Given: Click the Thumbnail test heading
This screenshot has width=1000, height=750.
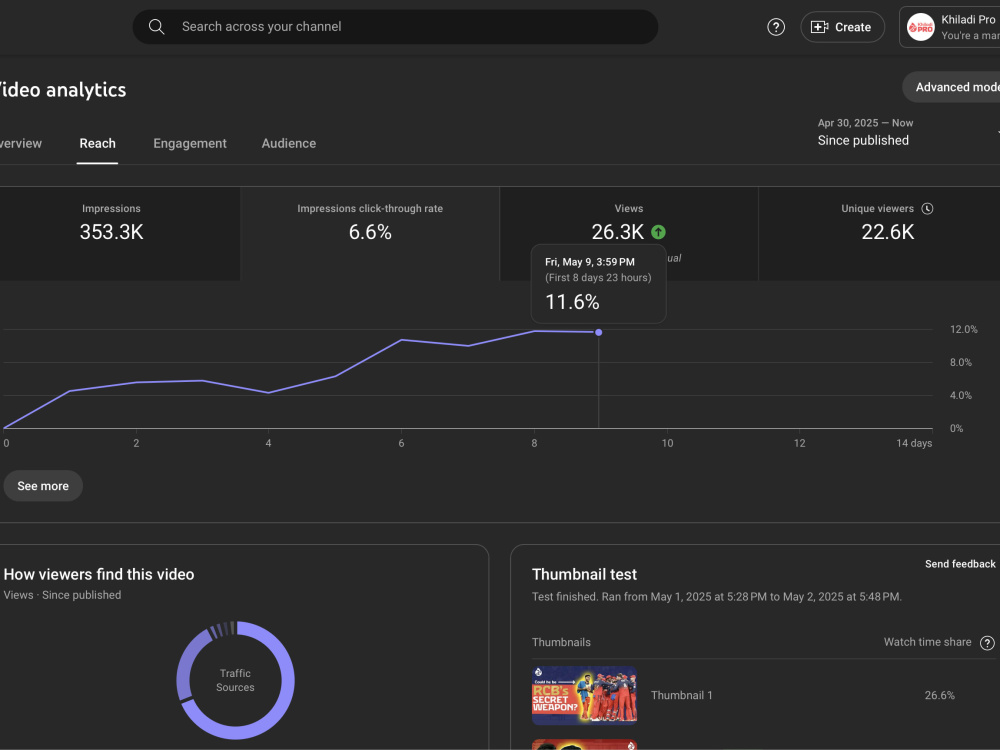Looking at the screenshot, I should tap(584, 574).
